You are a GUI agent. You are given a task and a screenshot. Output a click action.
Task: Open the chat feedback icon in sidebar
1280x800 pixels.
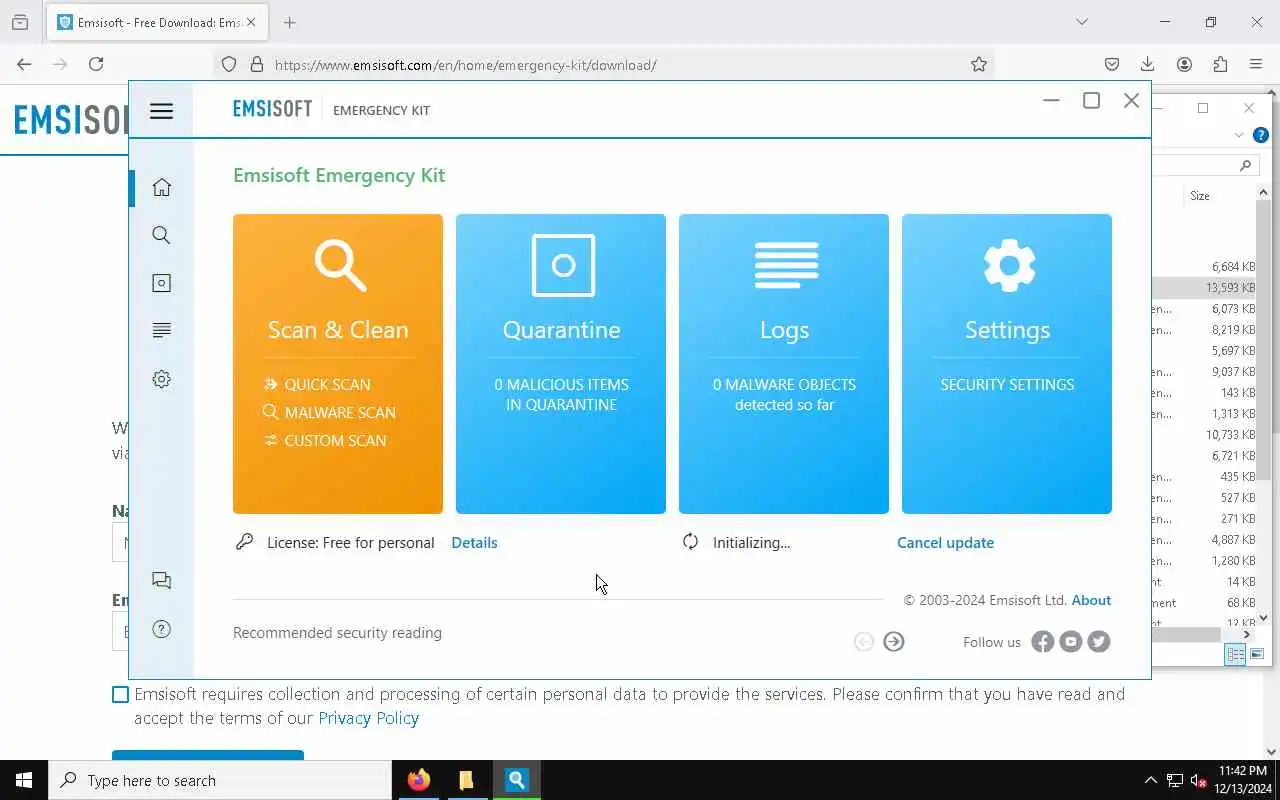(x=161, y=581)
